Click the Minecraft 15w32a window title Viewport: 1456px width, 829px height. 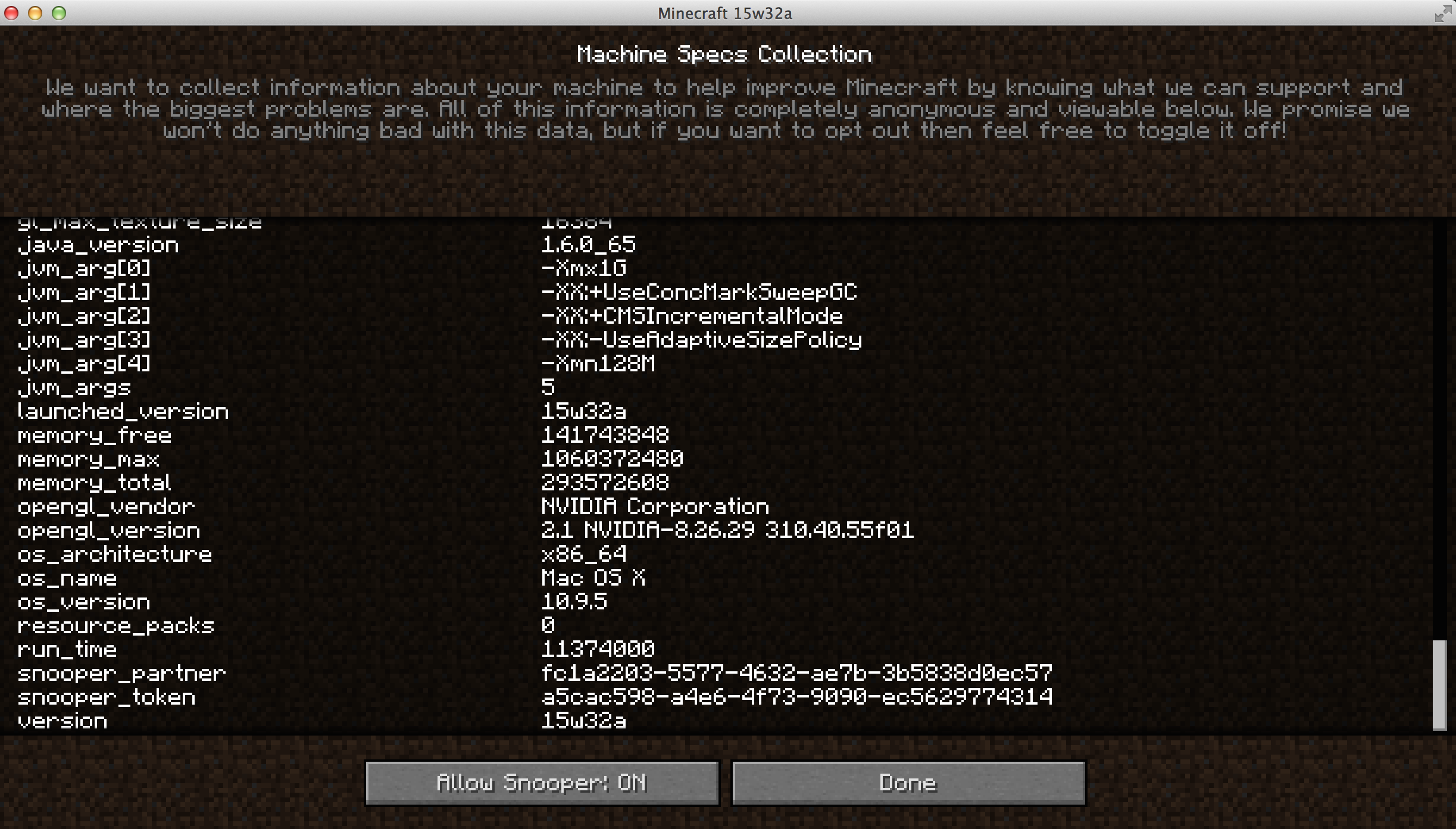click(x=724, y=13)
